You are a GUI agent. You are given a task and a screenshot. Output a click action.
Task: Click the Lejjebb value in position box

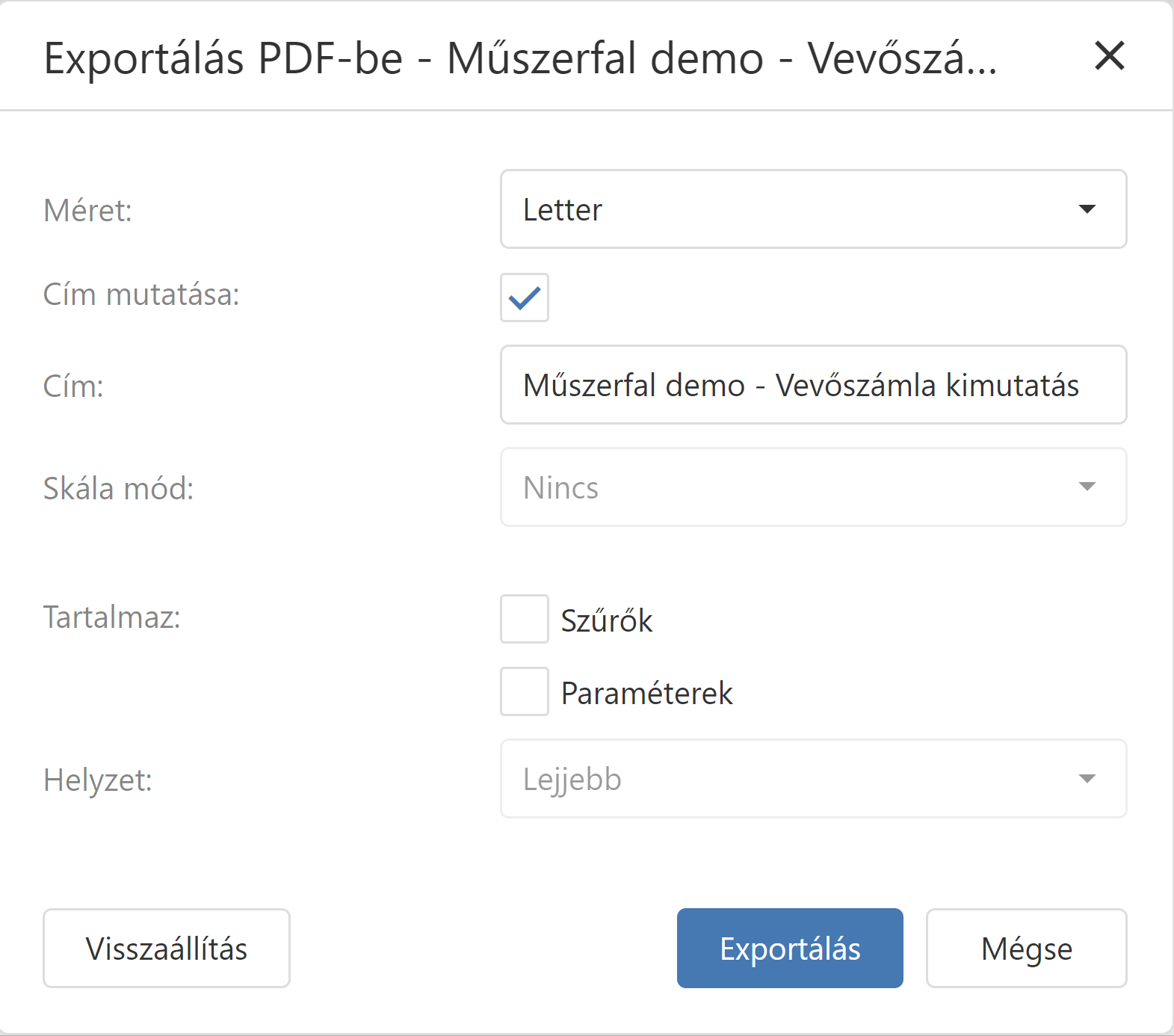click(572, 780)
